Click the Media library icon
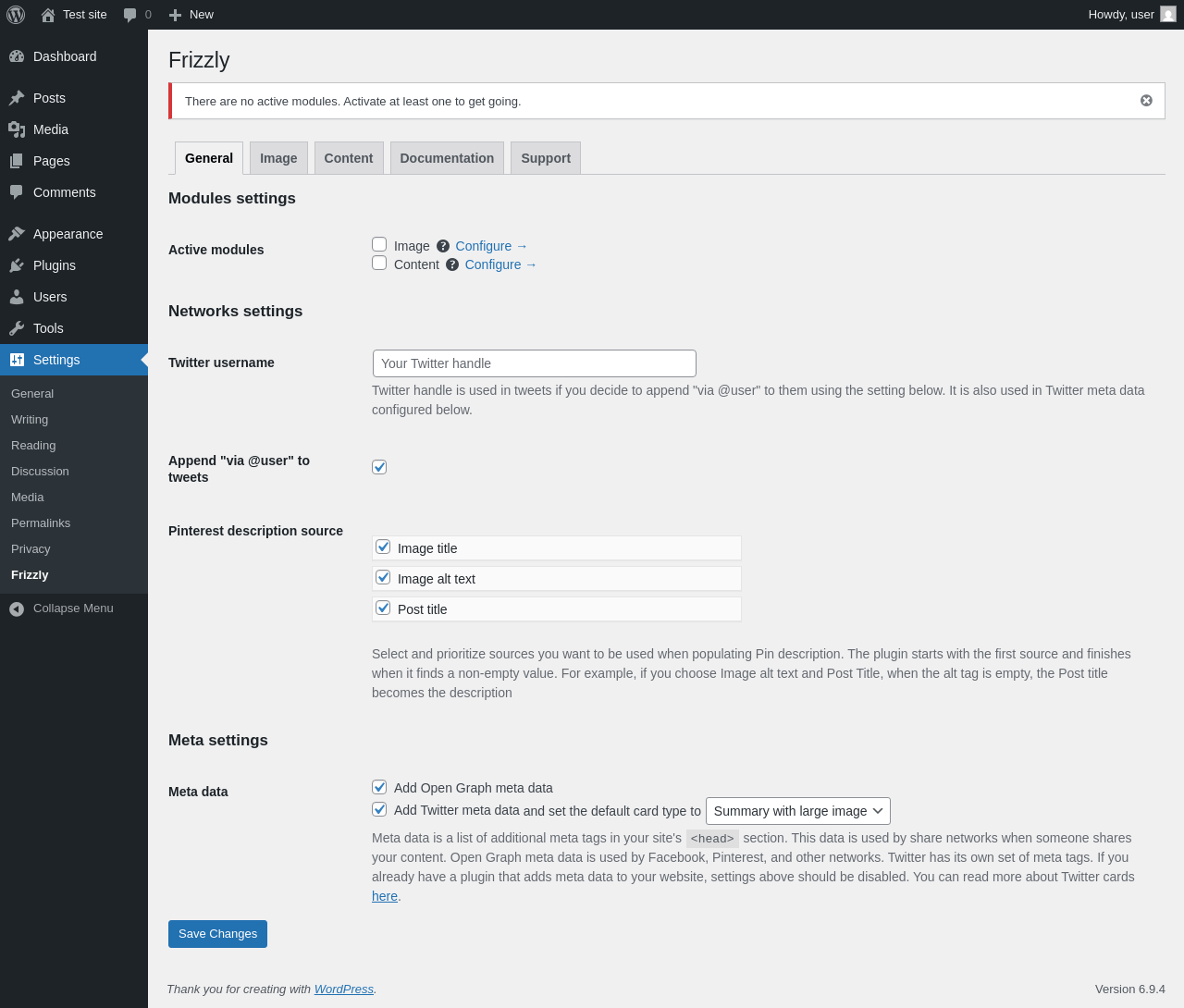This screenshot has width=1184, height=1008. (x=17, y=129)
